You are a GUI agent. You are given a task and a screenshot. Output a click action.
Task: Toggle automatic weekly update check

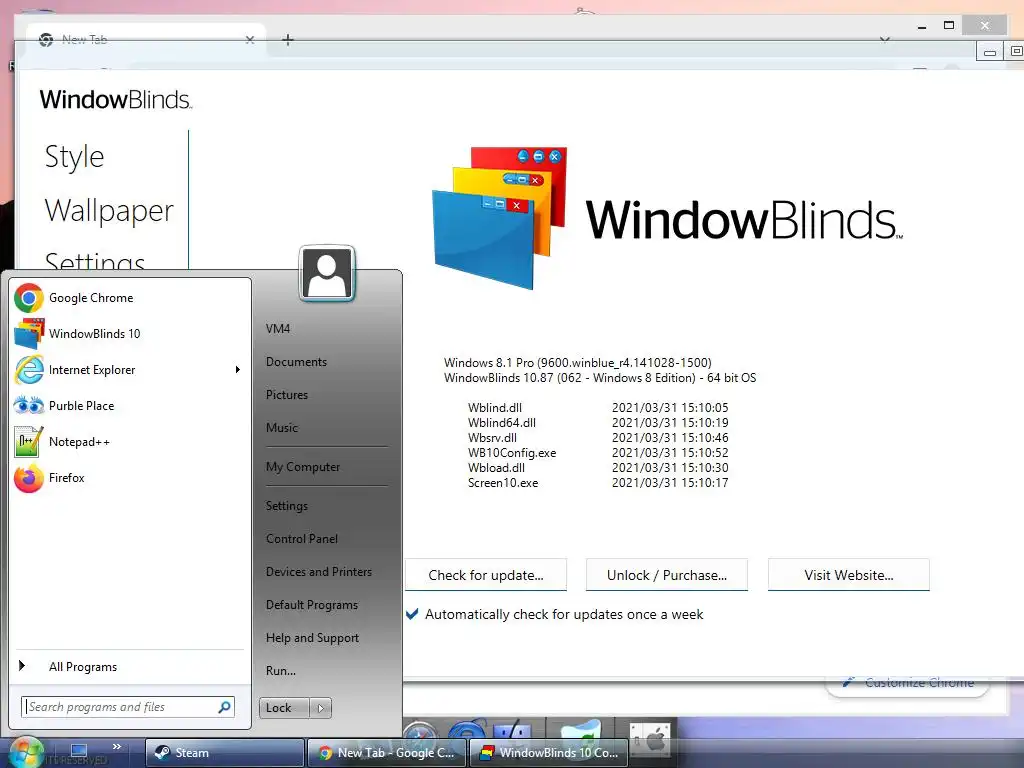click(412, 615)
